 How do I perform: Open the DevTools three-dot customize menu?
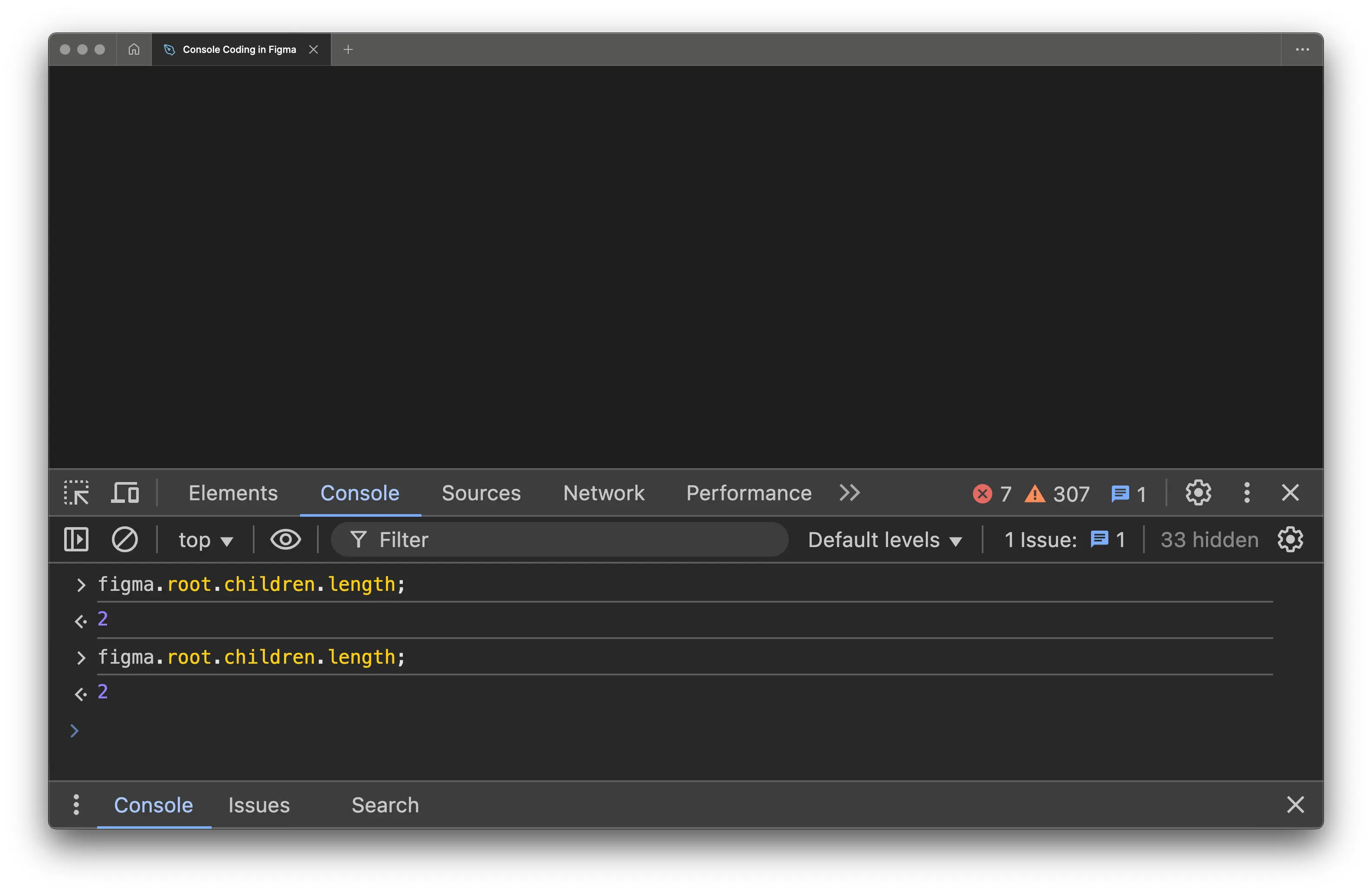(1246, 493)
